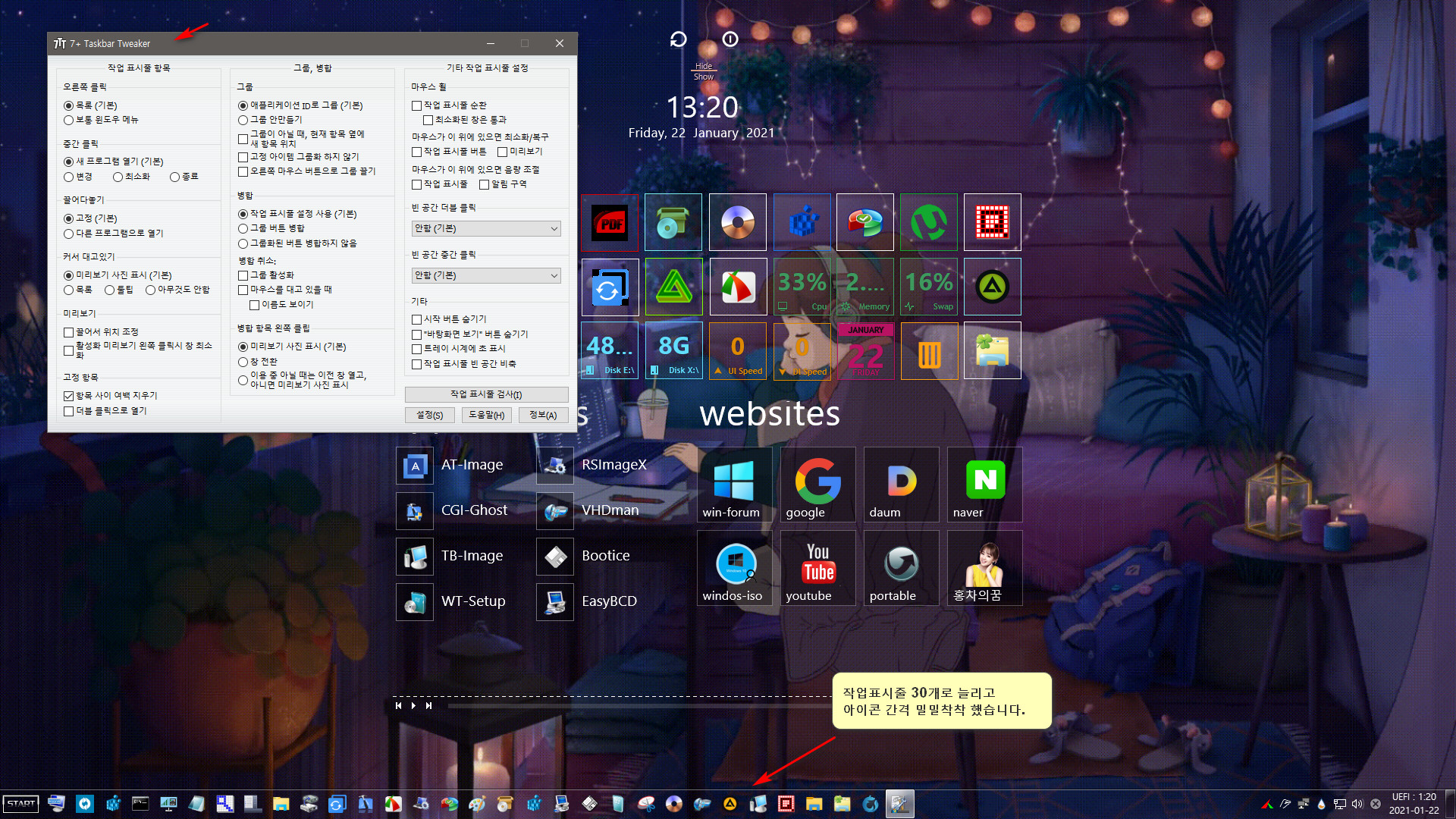This screenshot has height=819, width=1456.
Task: Click the START button on taskbar
Action: (x=21, y=804)
